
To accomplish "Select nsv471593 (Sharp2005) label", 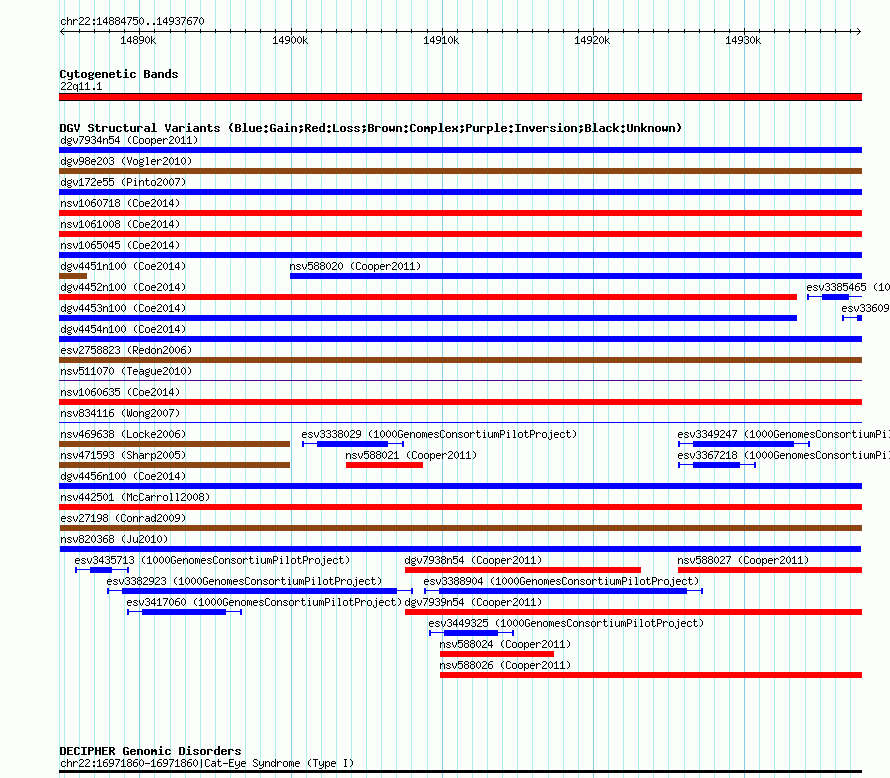I will point(123,455).
